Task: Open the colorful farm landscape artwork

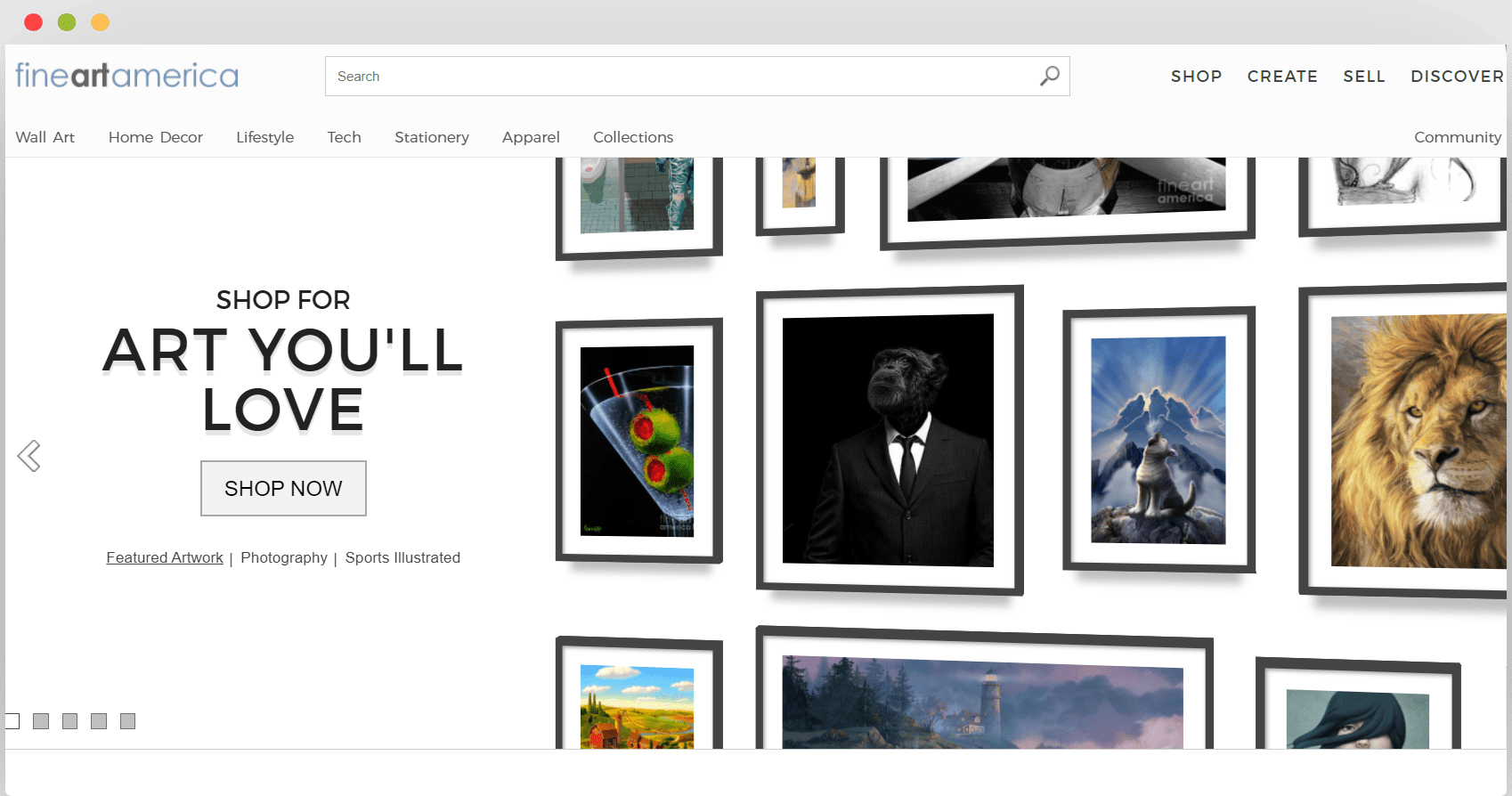Action: [638, 694]
